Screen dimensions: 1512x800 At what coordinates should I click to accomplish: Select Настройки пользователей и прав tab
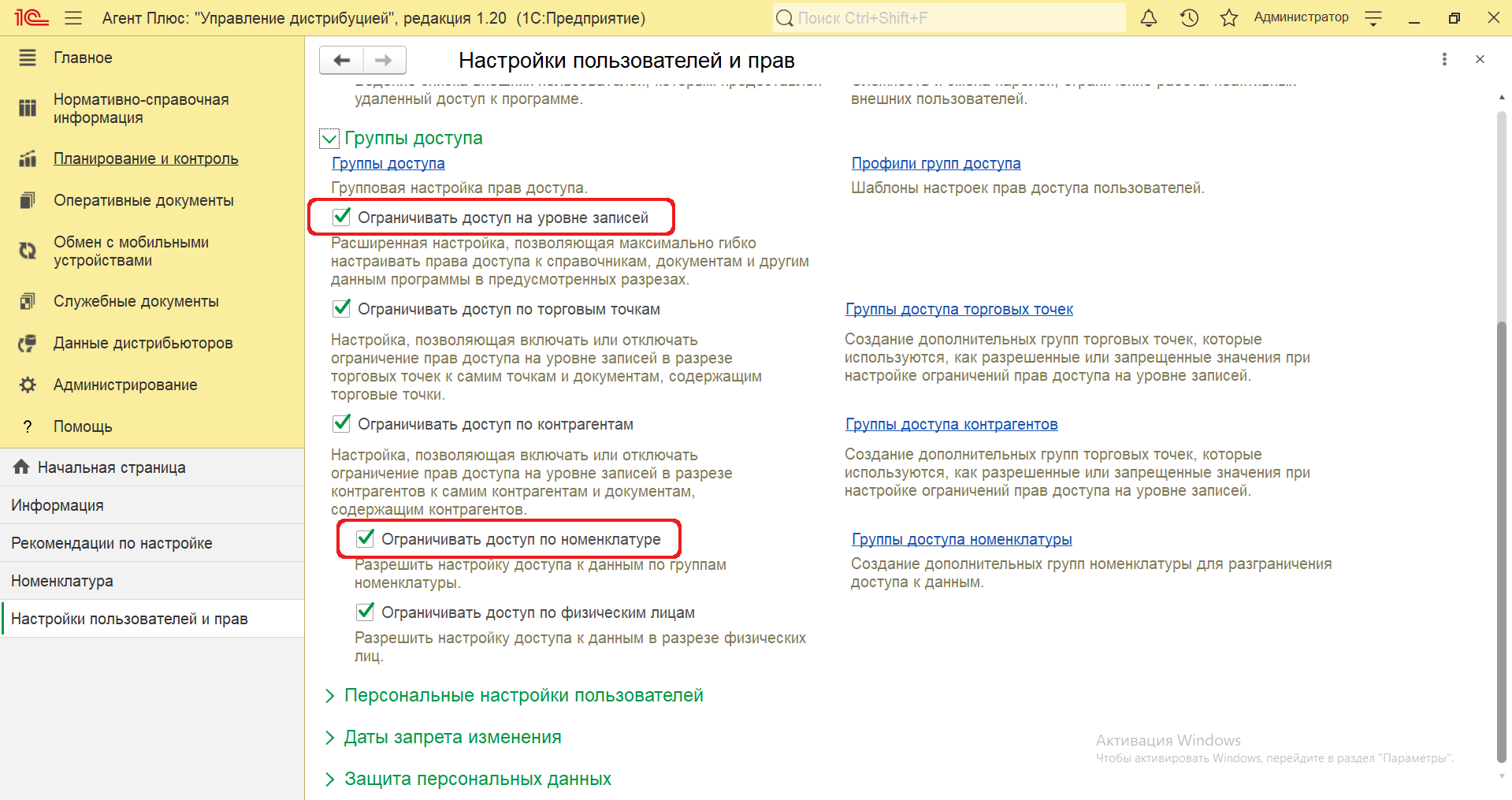[152, 619]
